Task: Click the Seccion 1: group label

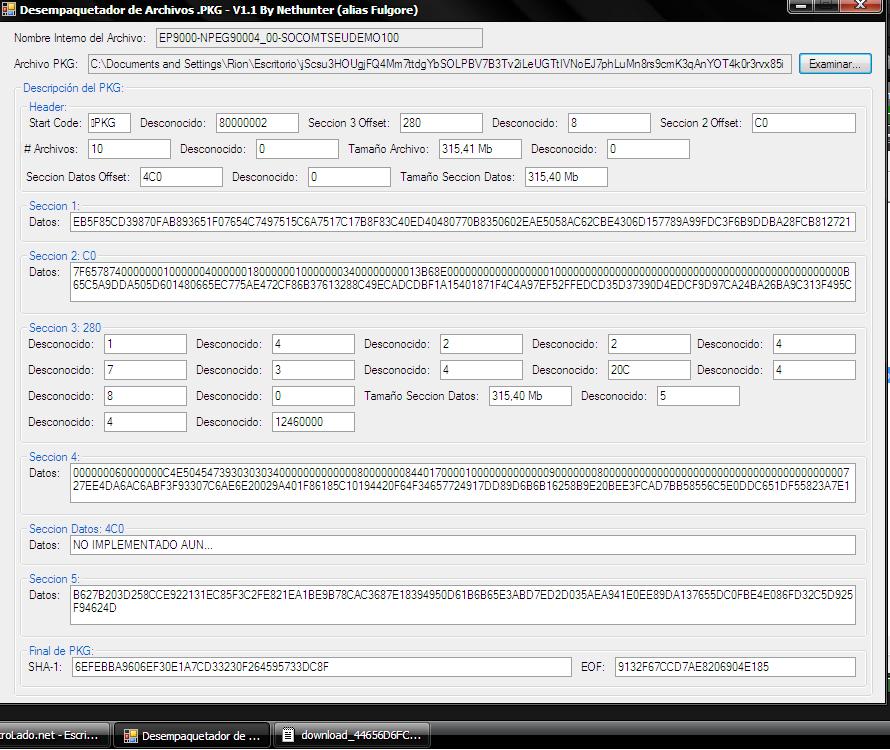Action: point(54,206)
